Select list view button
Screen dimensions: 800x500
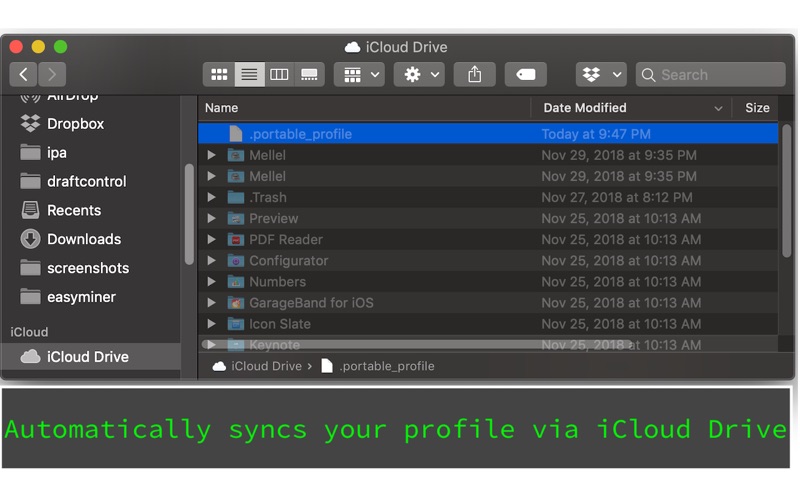coord(249,74)
